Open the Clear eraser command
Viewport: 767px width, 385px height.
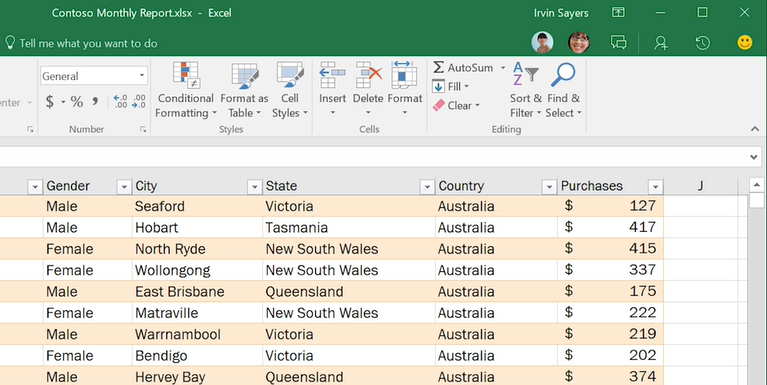(x=456, y=105)
